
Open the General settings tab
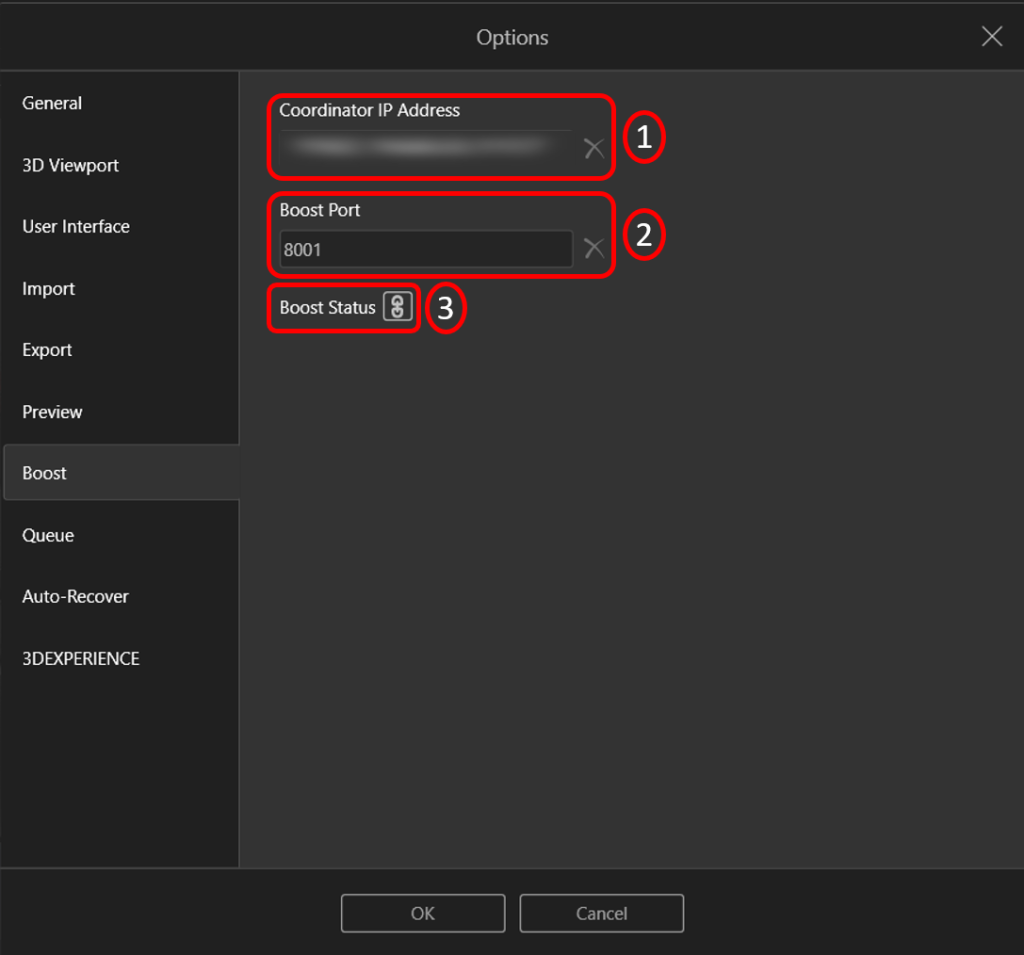52,103
